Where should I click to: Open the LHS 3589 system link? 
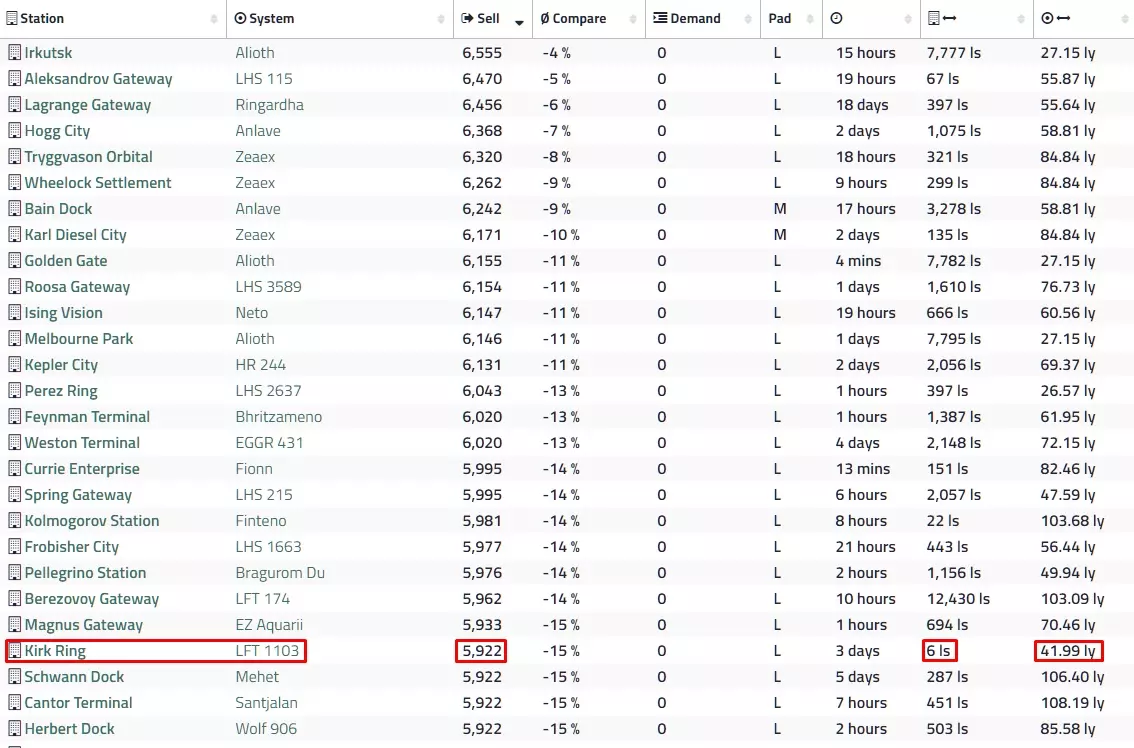(x=268, y=287)
